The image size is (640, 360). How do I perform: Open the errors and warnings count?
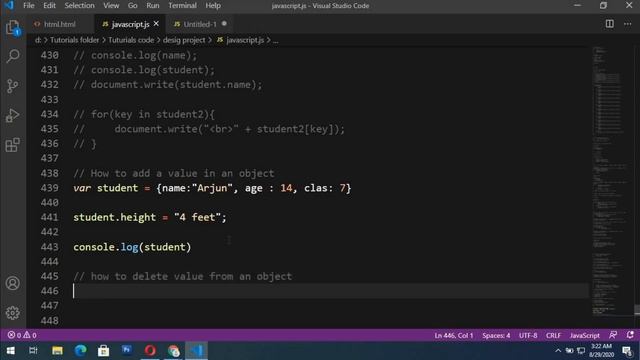tap(22, 335)
